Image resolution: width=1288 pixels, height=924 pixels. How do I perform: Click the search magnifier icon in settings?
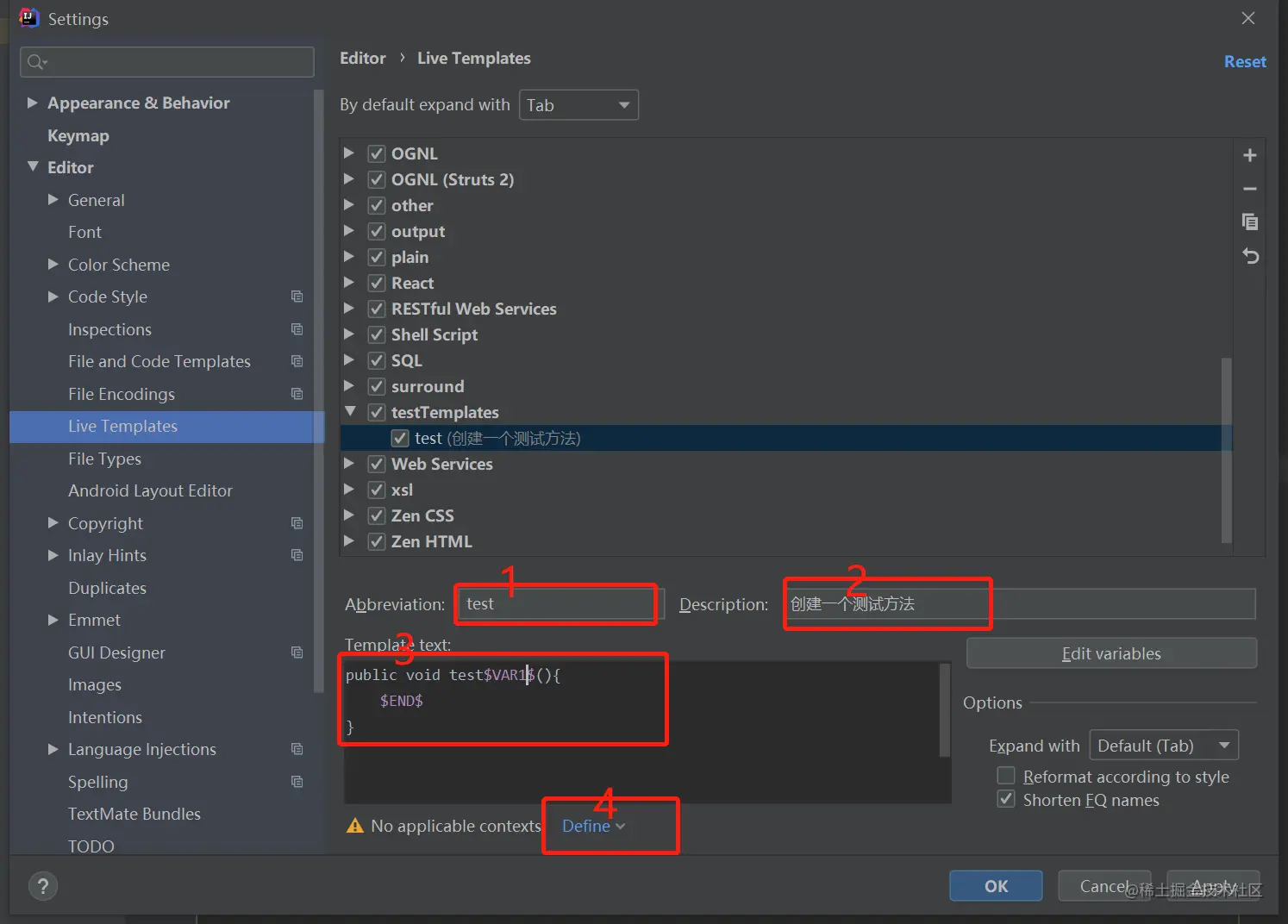pyautogui.click(x=37, y=62)
